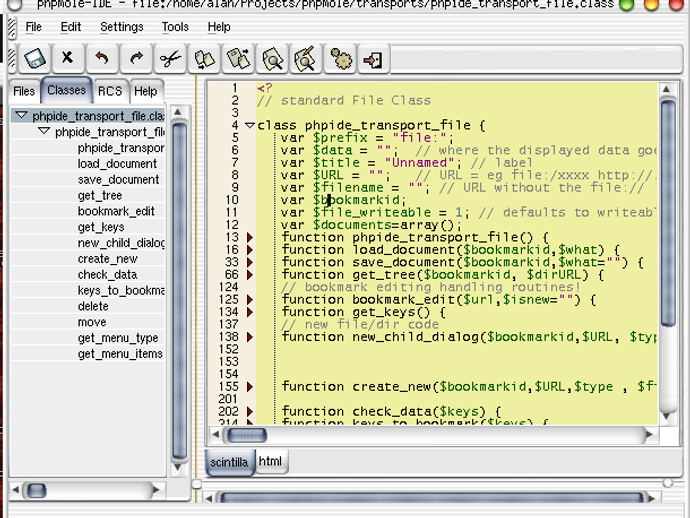
Task: Select keys_to_bookmark in the class tree
Action: pyautogui.click(x=121, y=290)
